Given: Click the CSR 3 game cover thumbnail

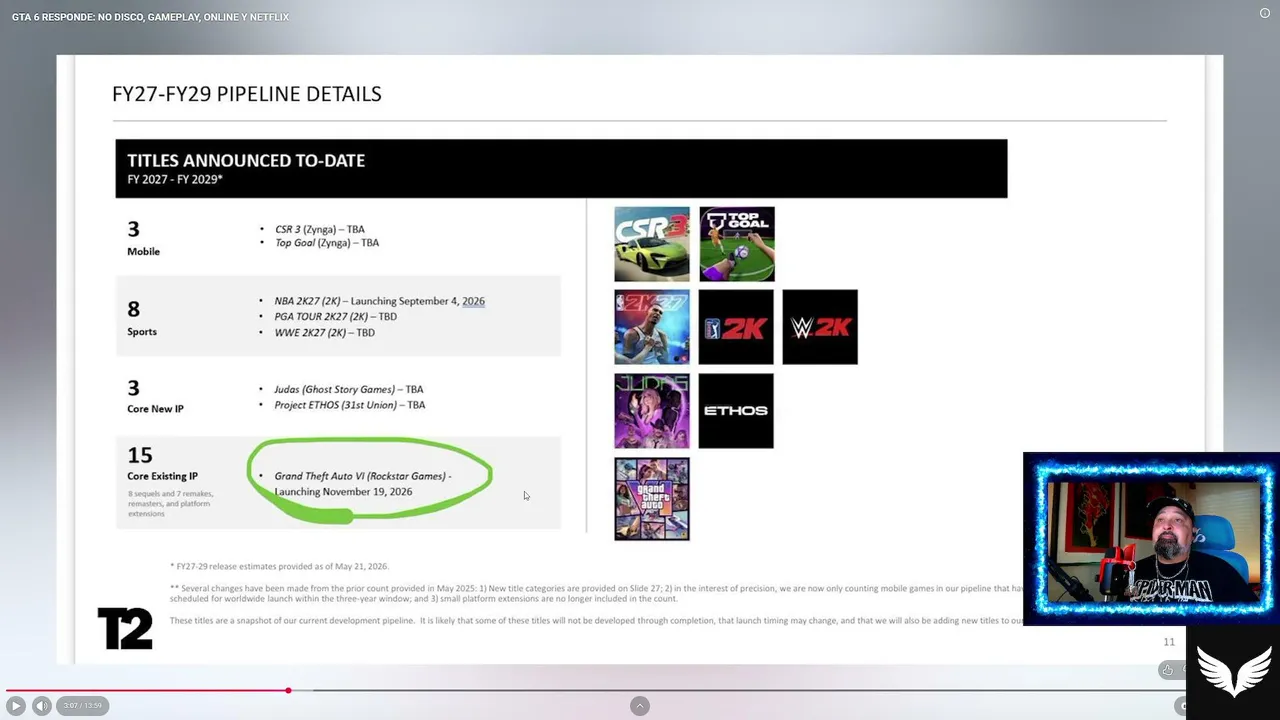Looking at the screenshot, I should coord(652,244).
